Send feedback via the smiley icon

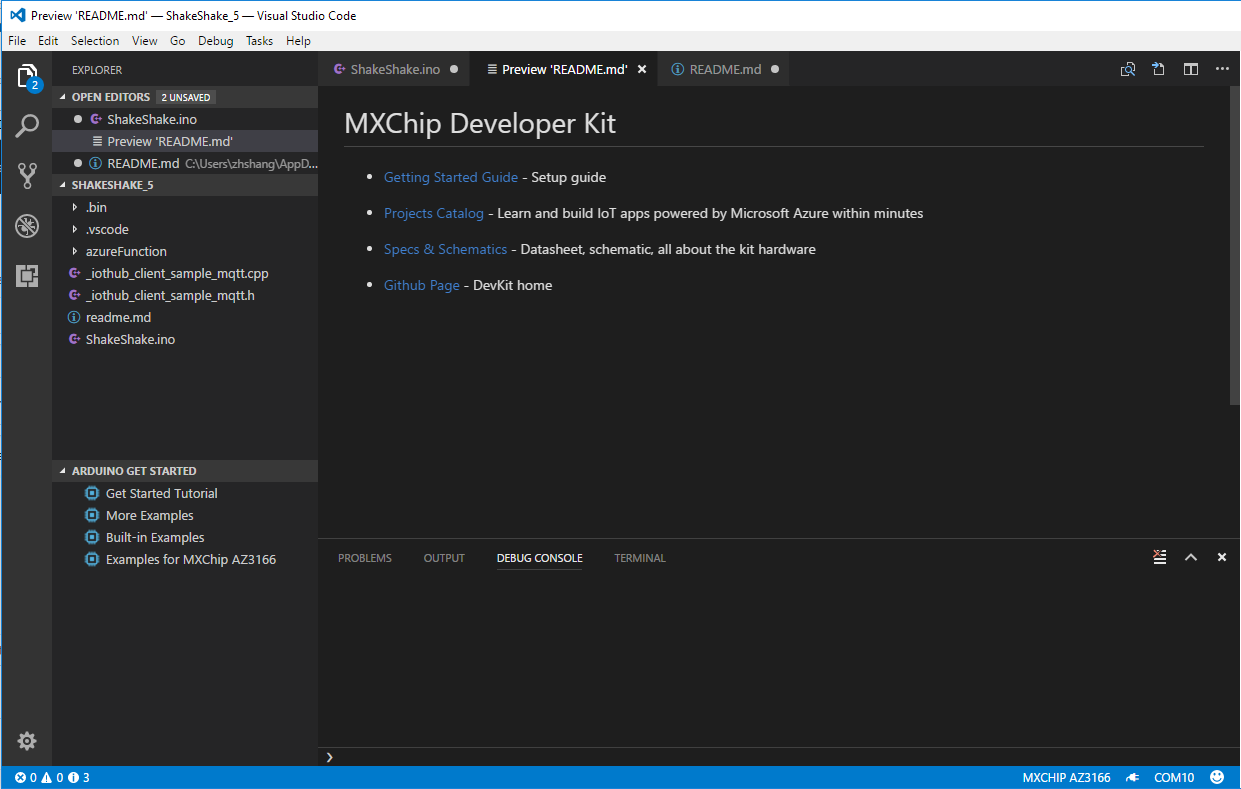point(1218,777)
